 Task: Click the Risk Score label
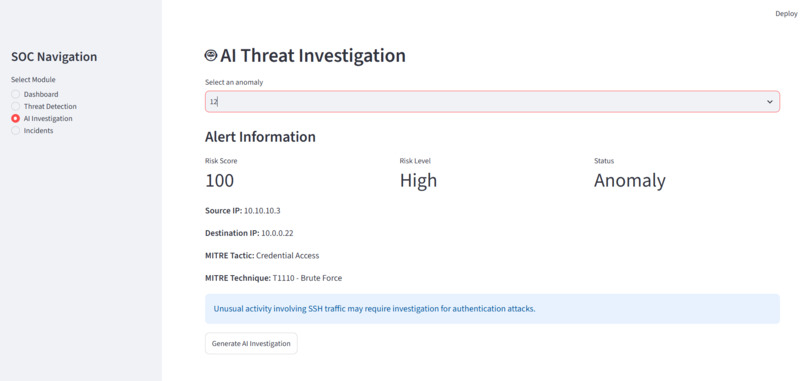[221, 161]
